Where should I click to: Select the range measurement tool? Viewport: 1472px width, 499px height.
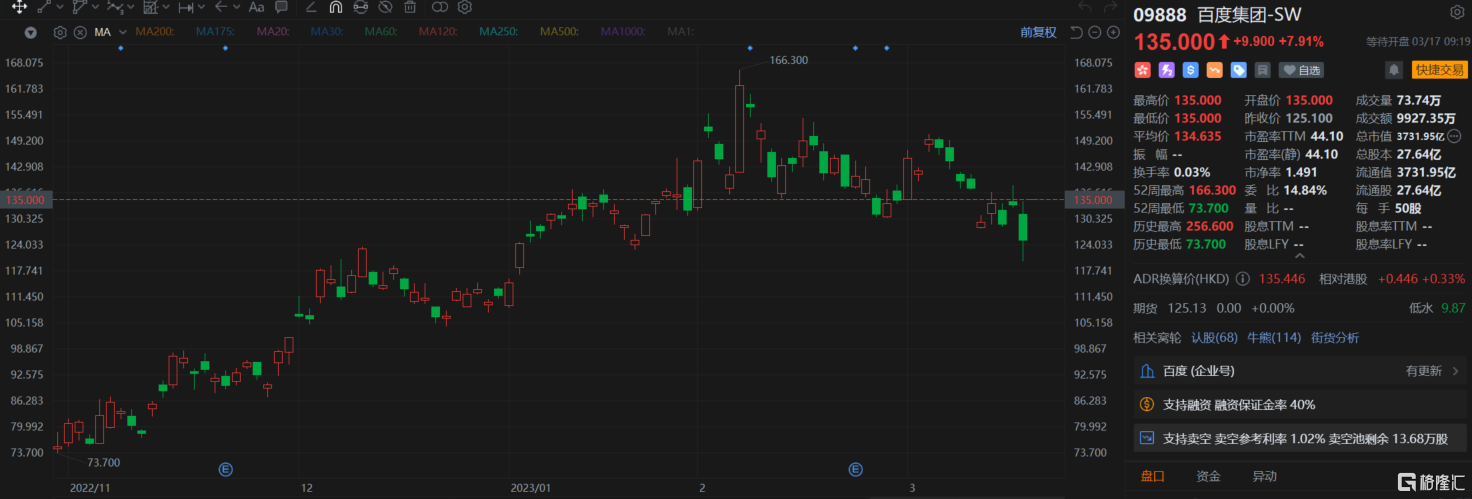pos(186,7)
